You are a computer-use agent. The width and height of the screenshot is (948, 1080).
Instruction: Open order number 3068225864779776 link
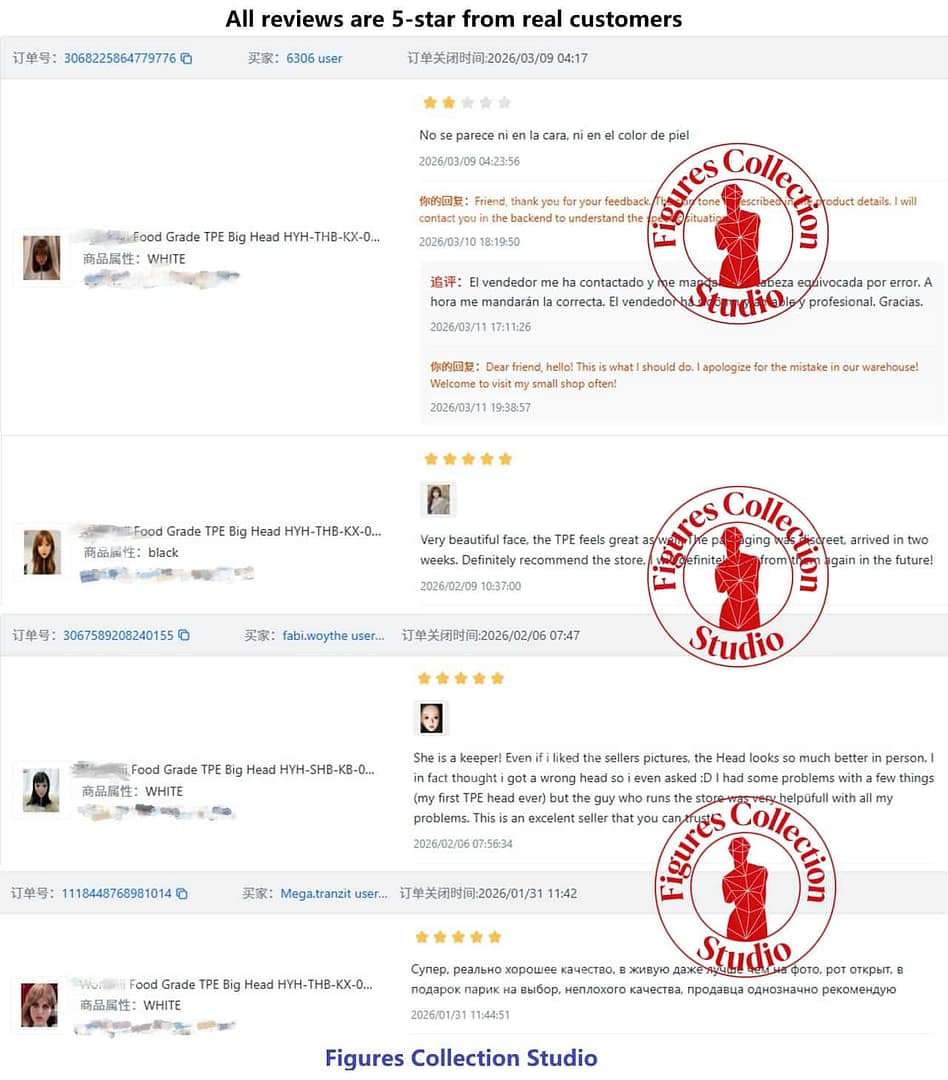tap(120, 59)
